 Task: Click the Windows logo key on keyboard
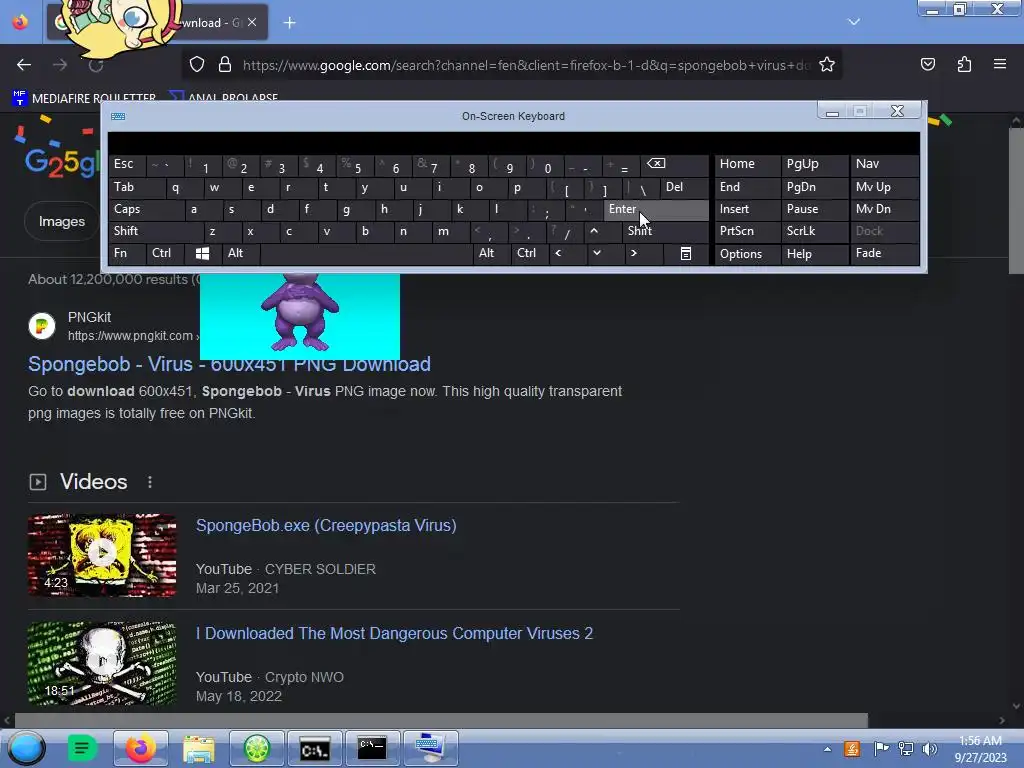pyautogui.click(x=202, y=253)
